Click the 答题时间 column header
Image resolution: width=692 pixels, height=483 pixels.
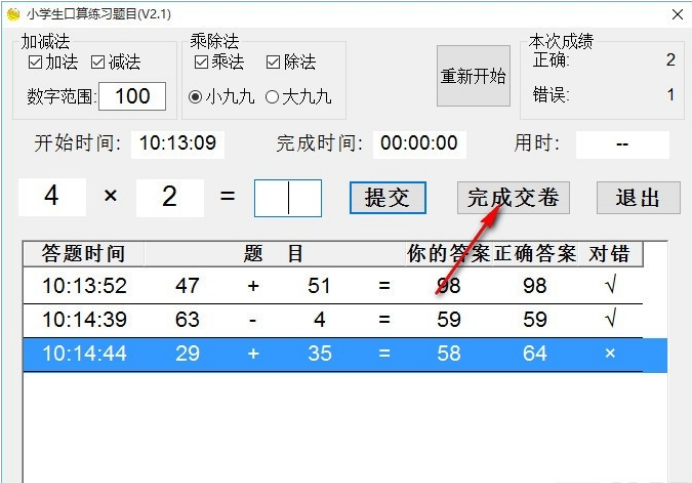coord(83,254)
